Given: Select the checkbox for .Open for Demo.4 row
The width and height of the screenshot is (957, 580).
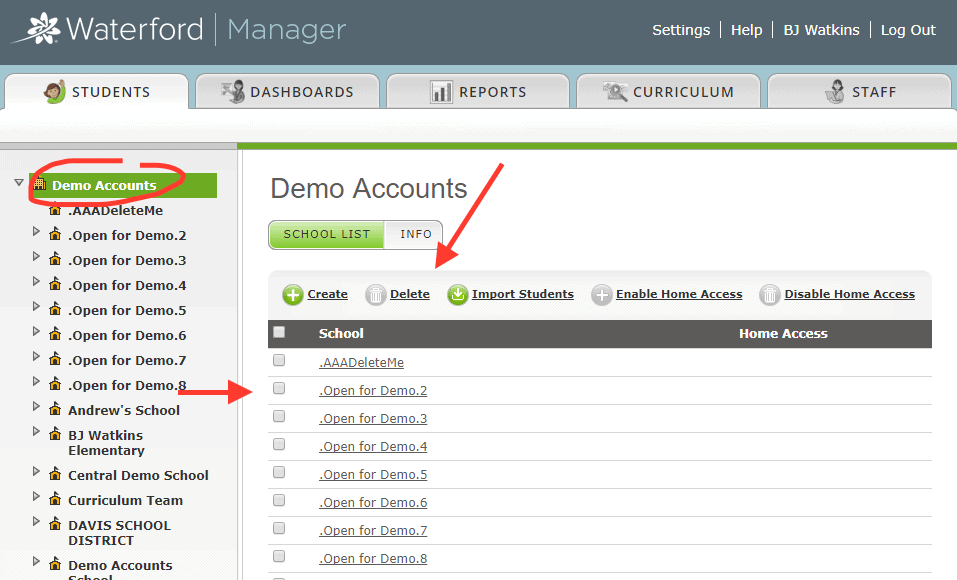Looking at the screenshot, I should (x=279, y=444).
